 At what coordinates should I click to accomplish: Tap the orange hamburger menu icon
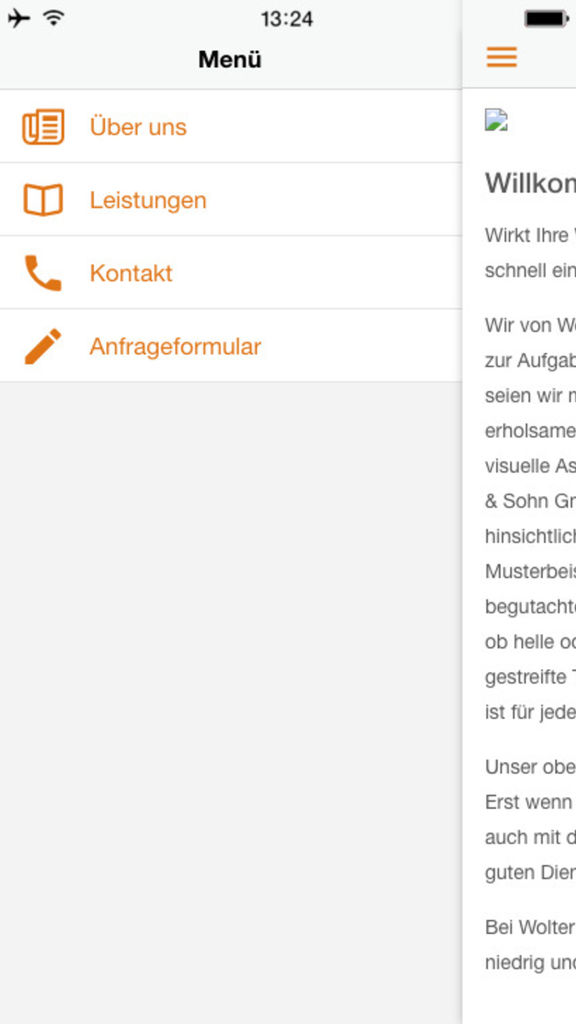(x=502, y=57)
